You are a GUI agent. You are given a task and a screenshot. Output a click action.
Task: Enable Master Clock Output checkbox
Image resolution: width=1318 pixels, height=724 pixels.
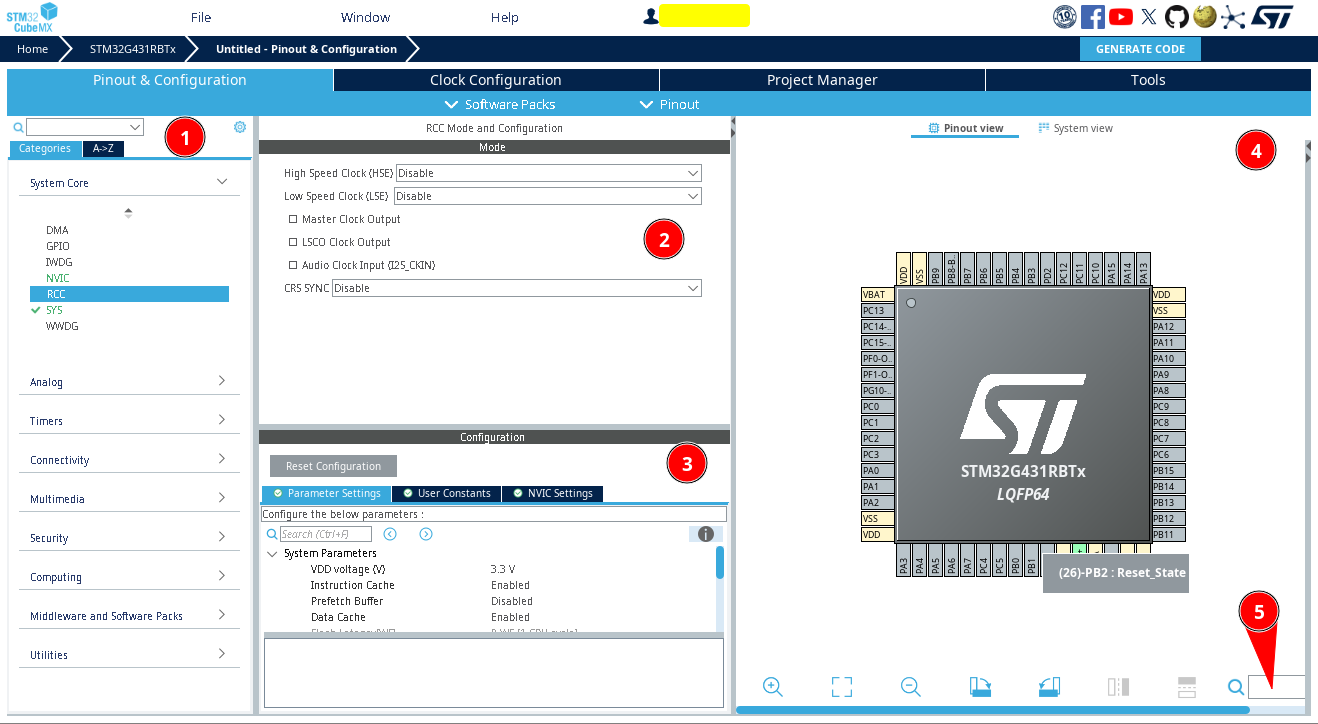coord(293,219)
